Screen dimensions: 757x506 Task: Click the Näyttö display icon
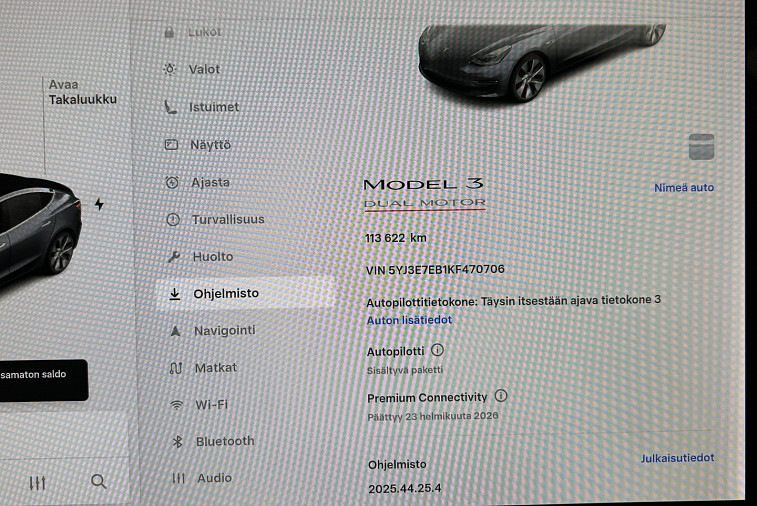tap(171, 145)
